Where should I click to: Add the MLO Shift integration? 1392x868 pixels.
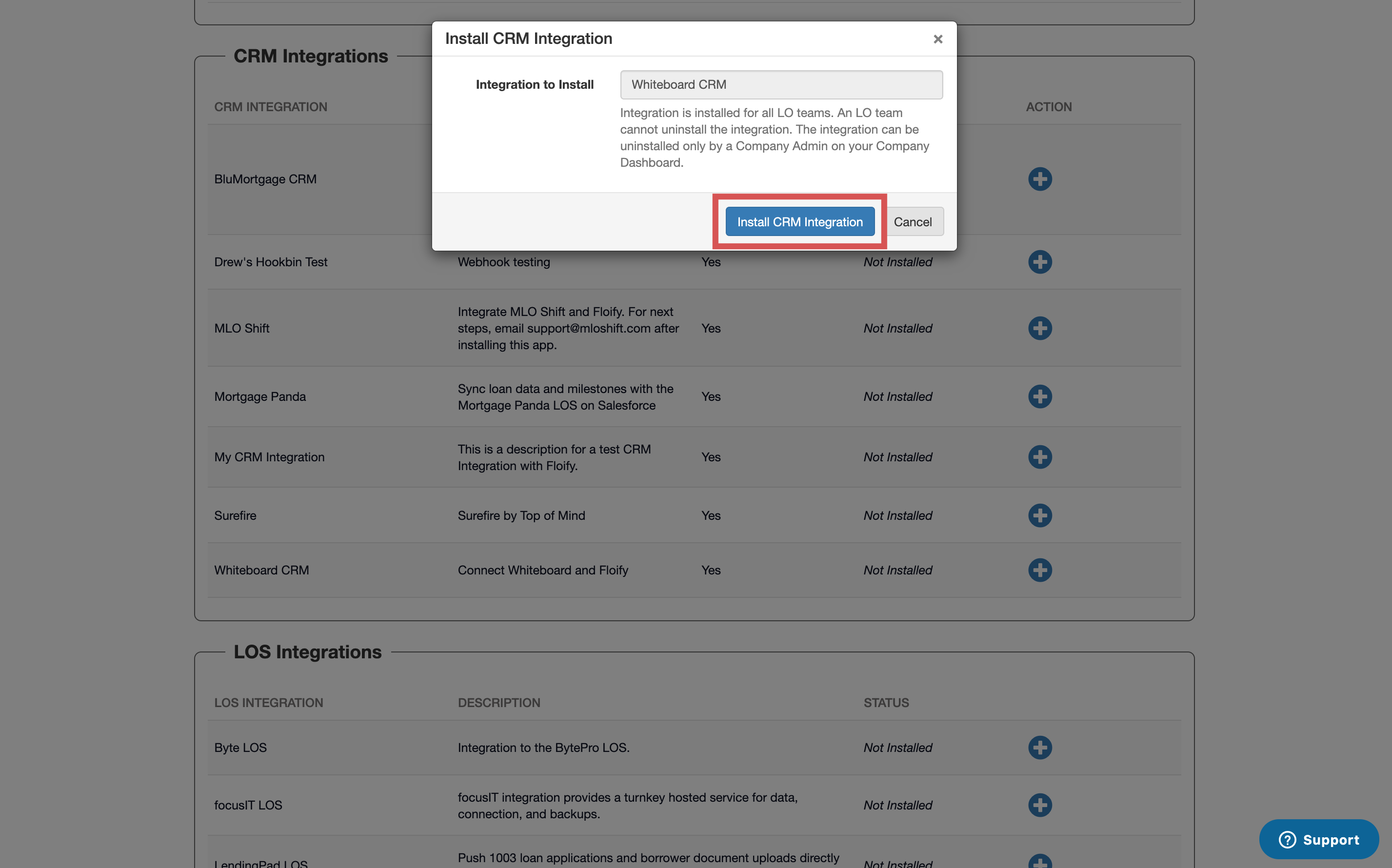[1039, 328]
